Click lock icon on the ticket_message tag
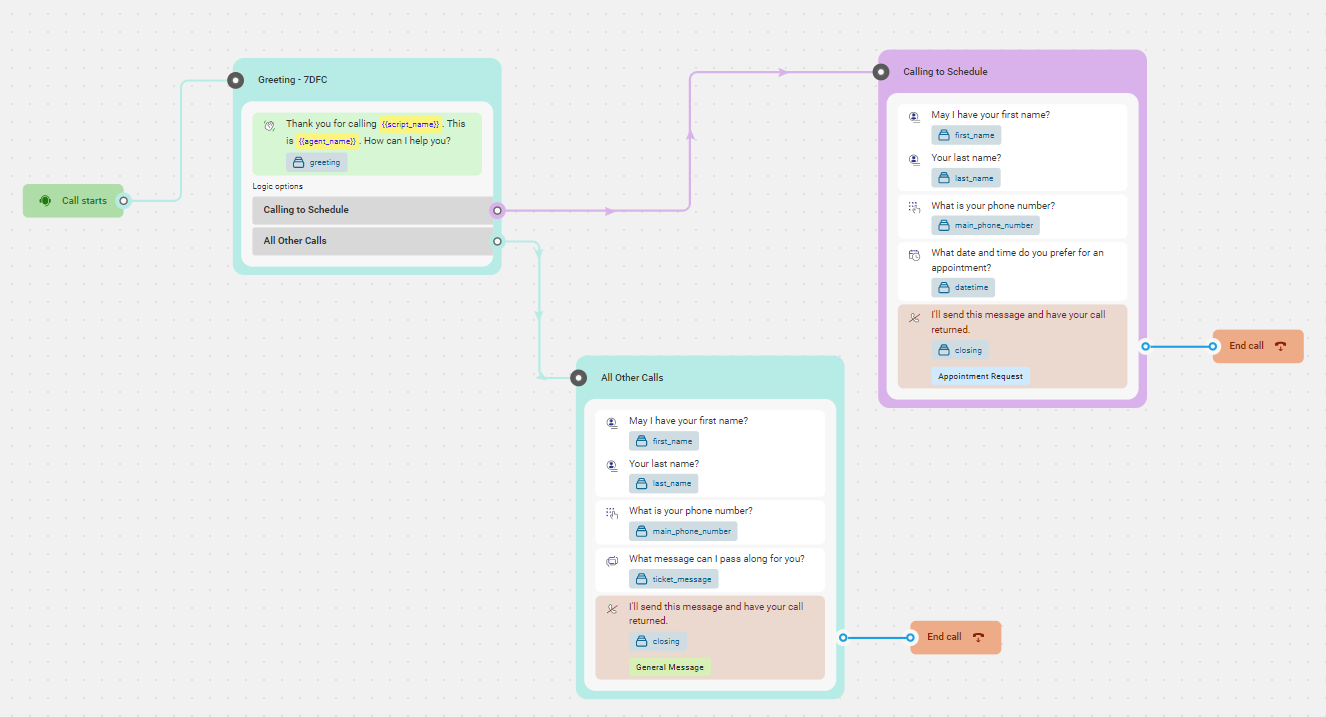This screenshot has height=717, width=1326. pyautogui.click(x=641, y=579)
